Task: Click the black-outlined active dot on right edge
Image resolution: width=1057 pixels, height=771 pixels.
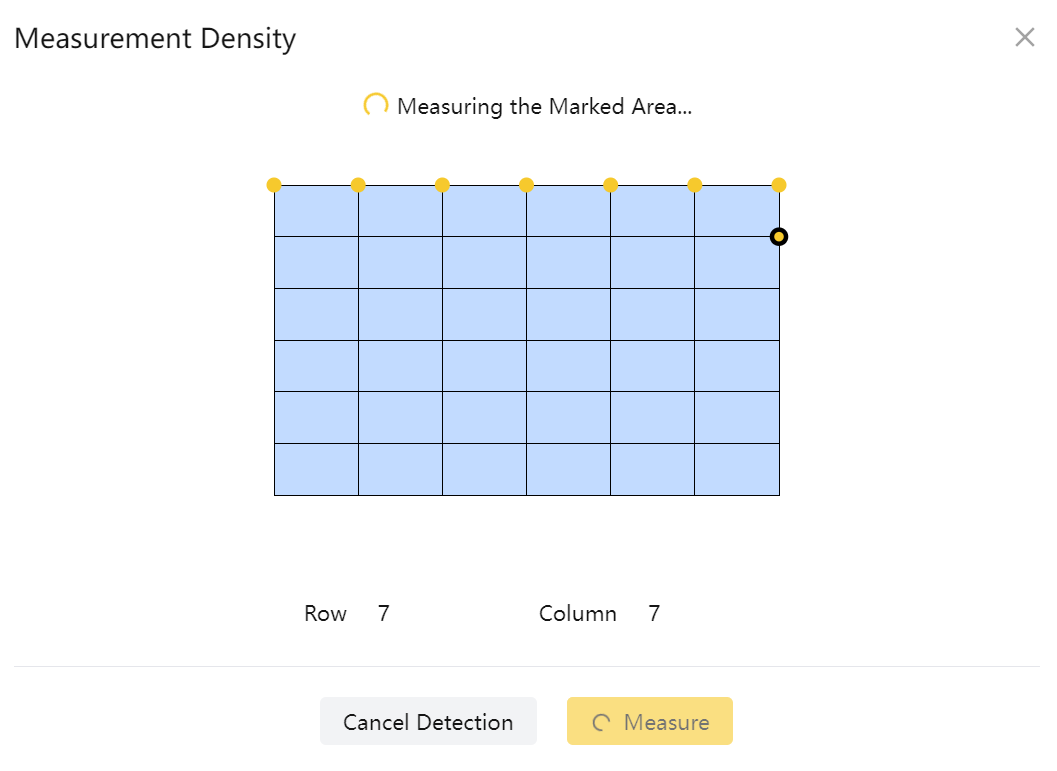Action: click(x=779, y=237)
